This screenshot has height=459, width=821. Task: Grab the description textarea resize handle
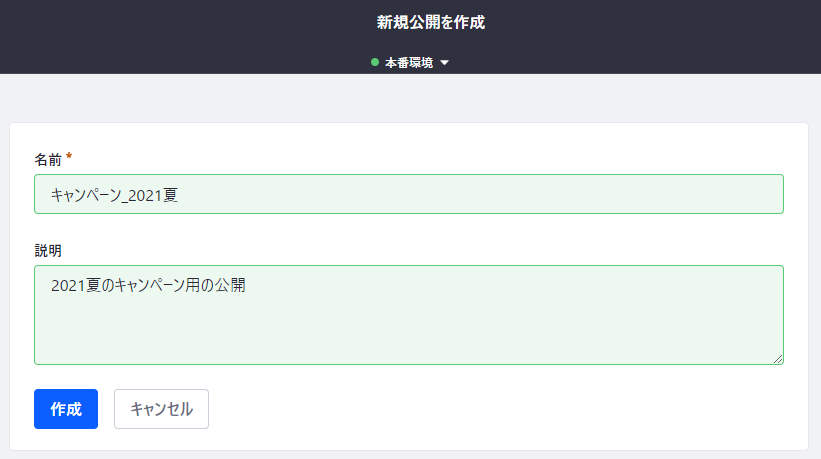point(777,358)
